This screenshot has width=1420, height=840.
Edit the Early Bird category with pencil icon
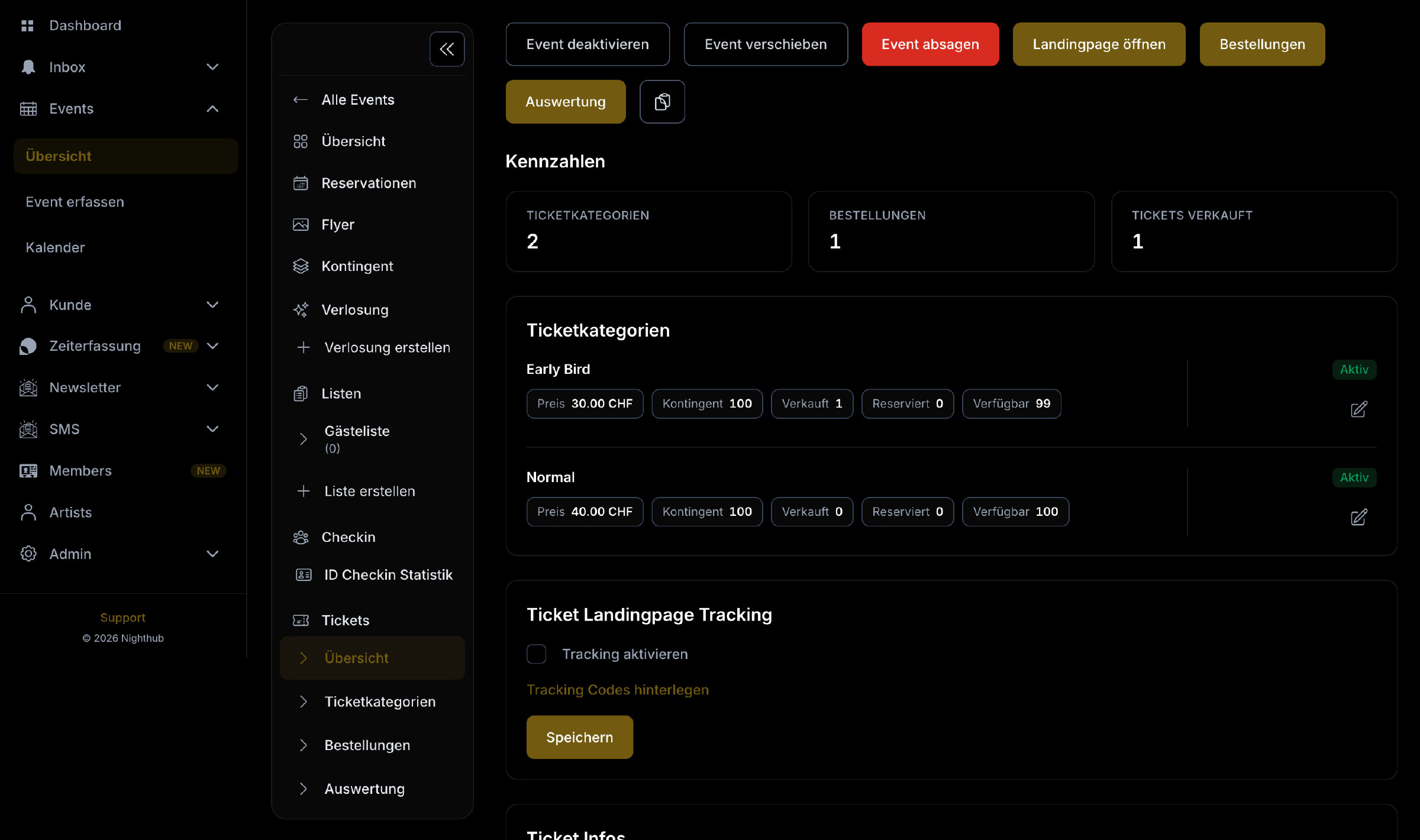[1358, 409]
